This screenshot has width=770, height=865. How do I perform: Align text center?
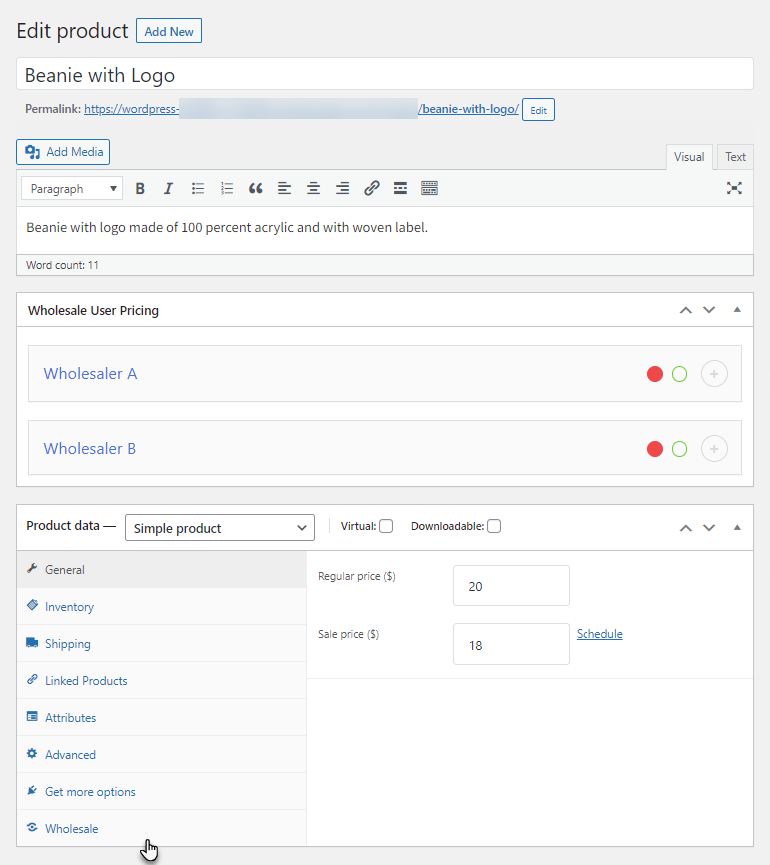313,189
